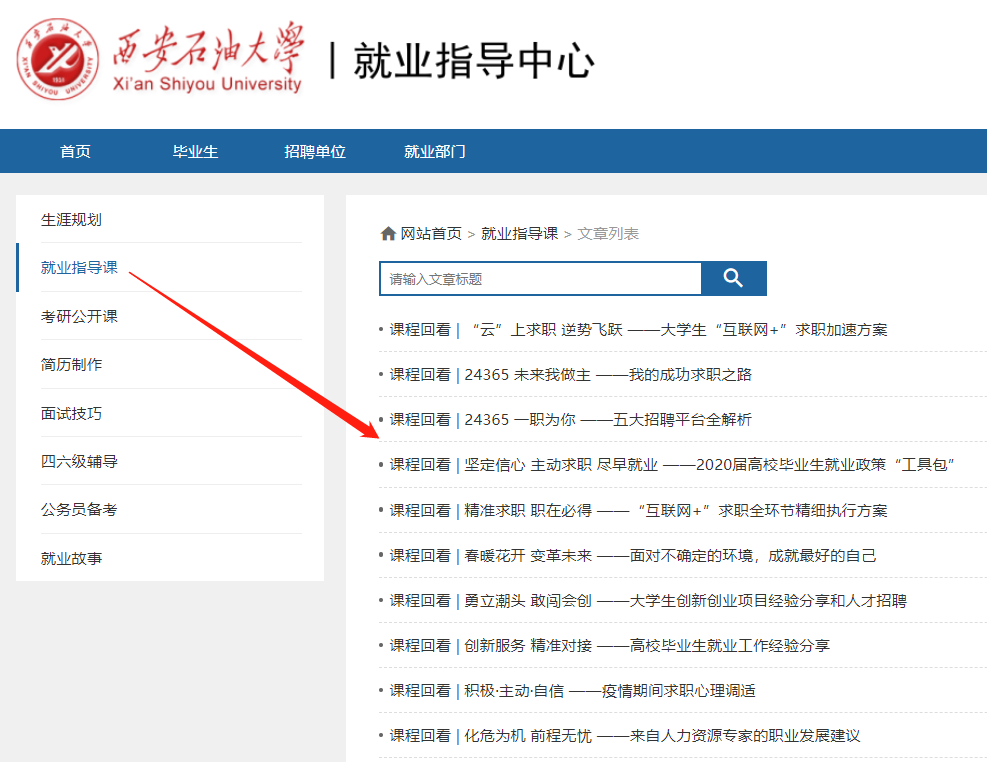Open 面试技巧 sidebar item
The image size is (987, 762).
(71, 413)
